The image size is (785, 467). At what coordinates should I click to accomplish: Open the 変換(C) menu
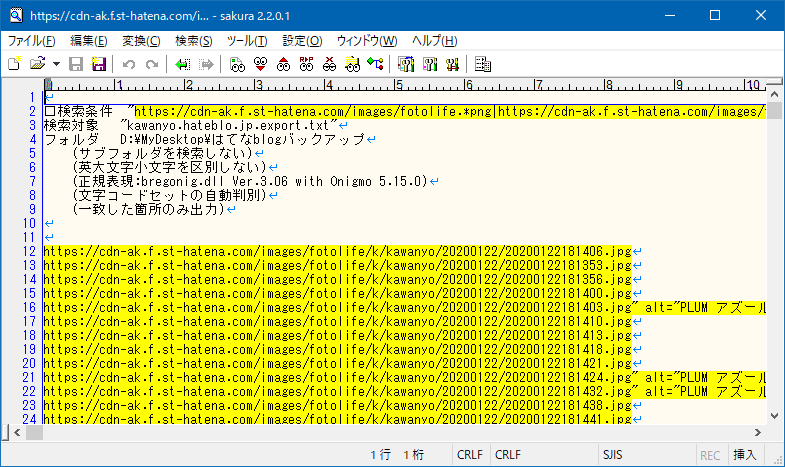click(141, 41)
